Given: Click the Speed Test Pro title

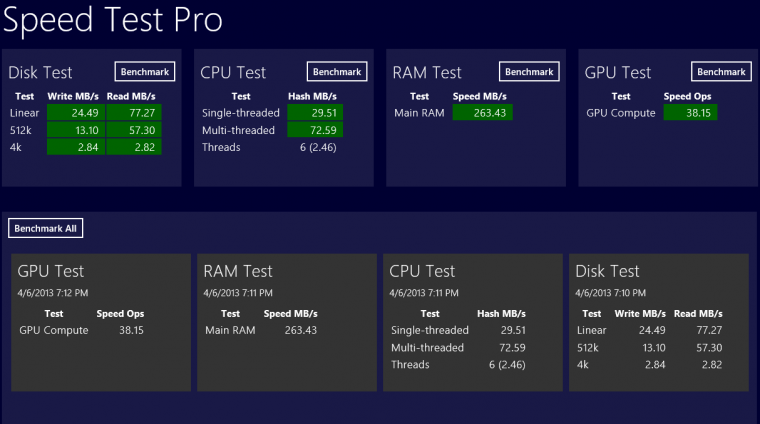Looking at the screenshot, I should (112, 20).
